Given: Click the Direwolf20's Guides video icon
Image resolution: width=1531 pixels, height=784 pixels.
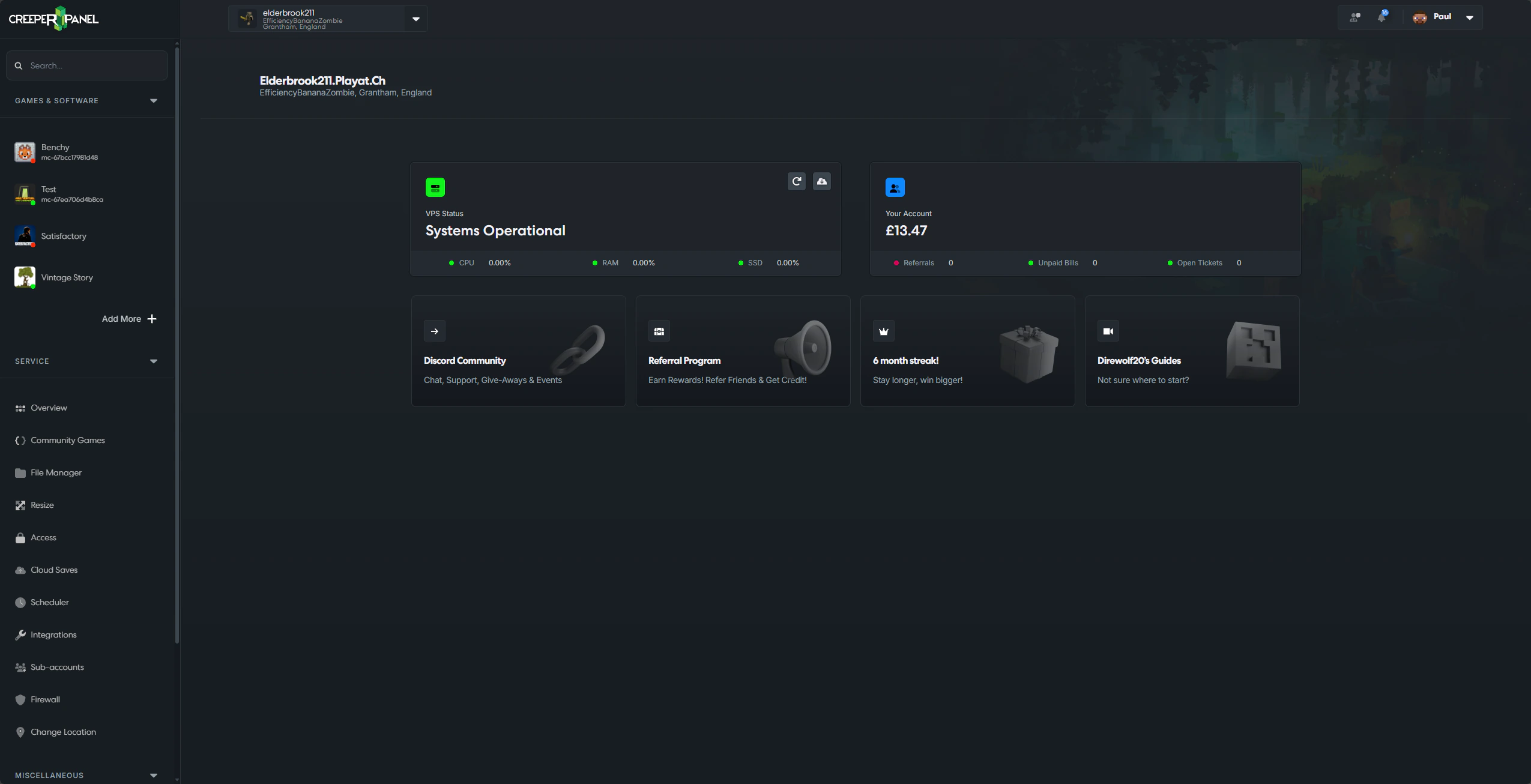Looking at the screenshot, I should (x=1108, y=331).
